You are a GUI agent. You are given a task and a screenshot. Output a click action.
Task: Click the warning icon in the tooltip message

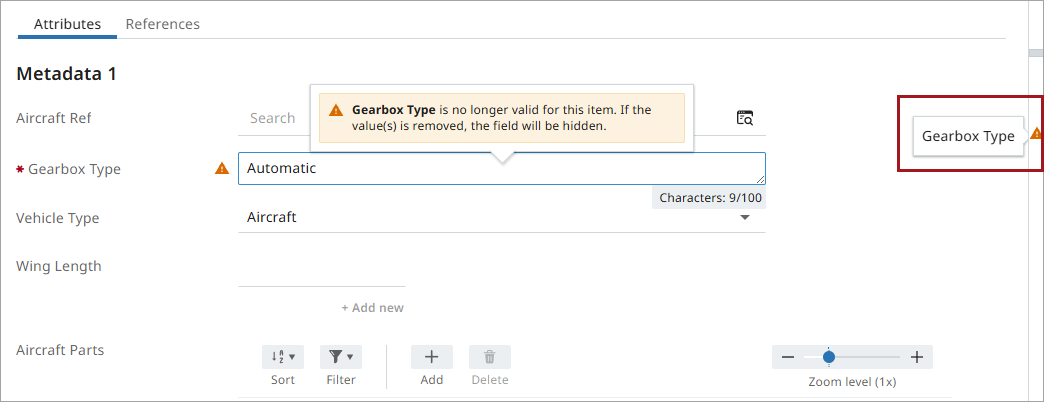coord(336,110)
